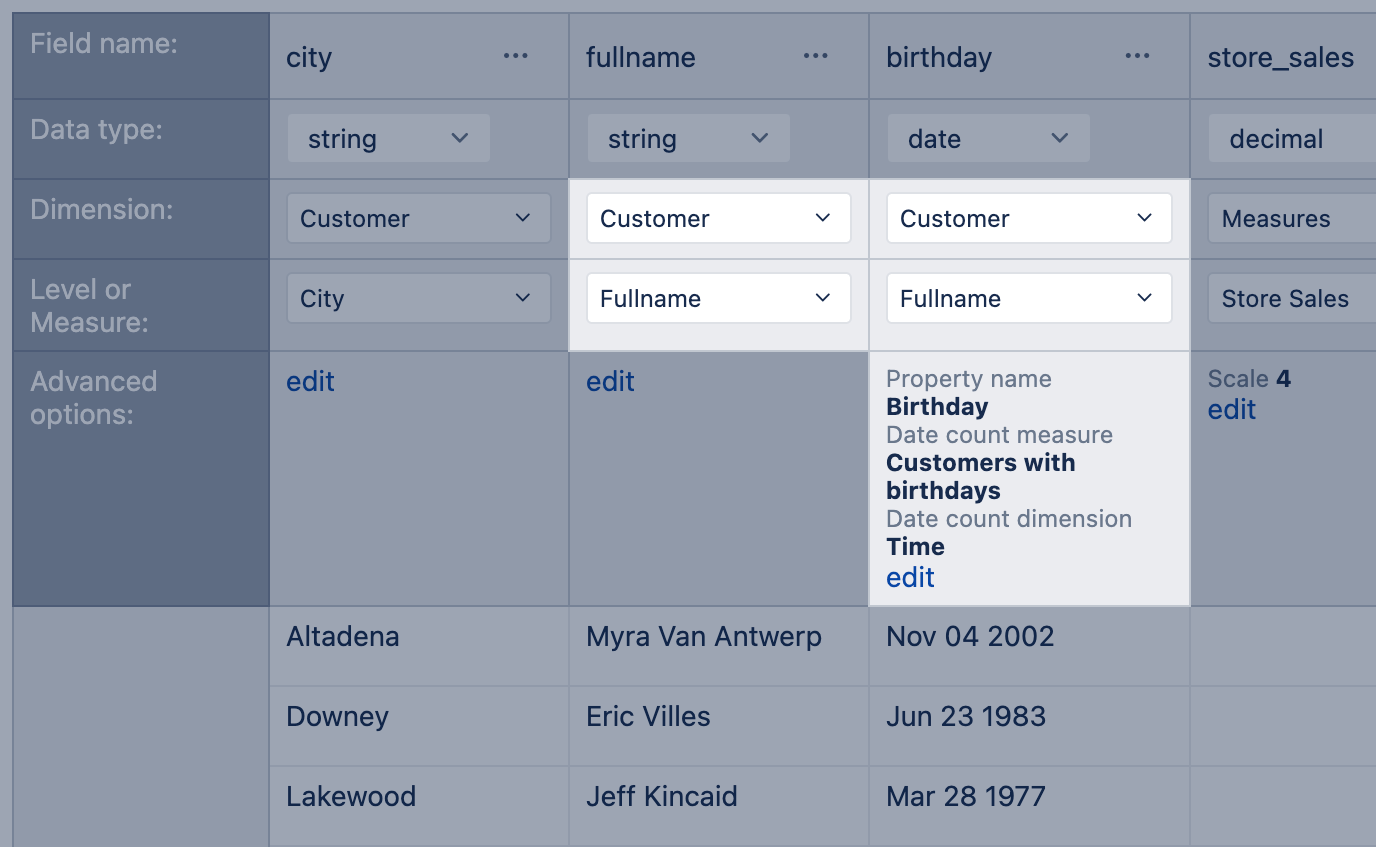Open the city Dimension Customer dropdown
Viewport: 1376px width, 847px height.
[418, 219]
